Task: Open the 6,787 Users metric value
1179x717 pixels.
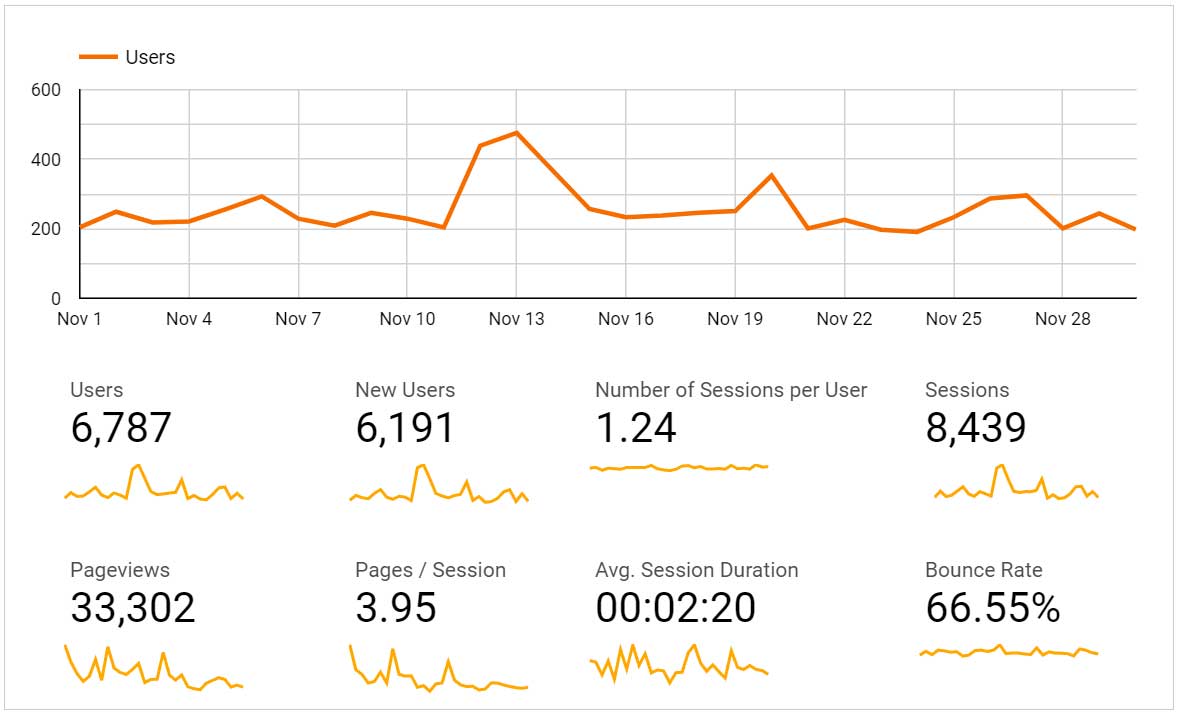Action: [x=121, y=428]
